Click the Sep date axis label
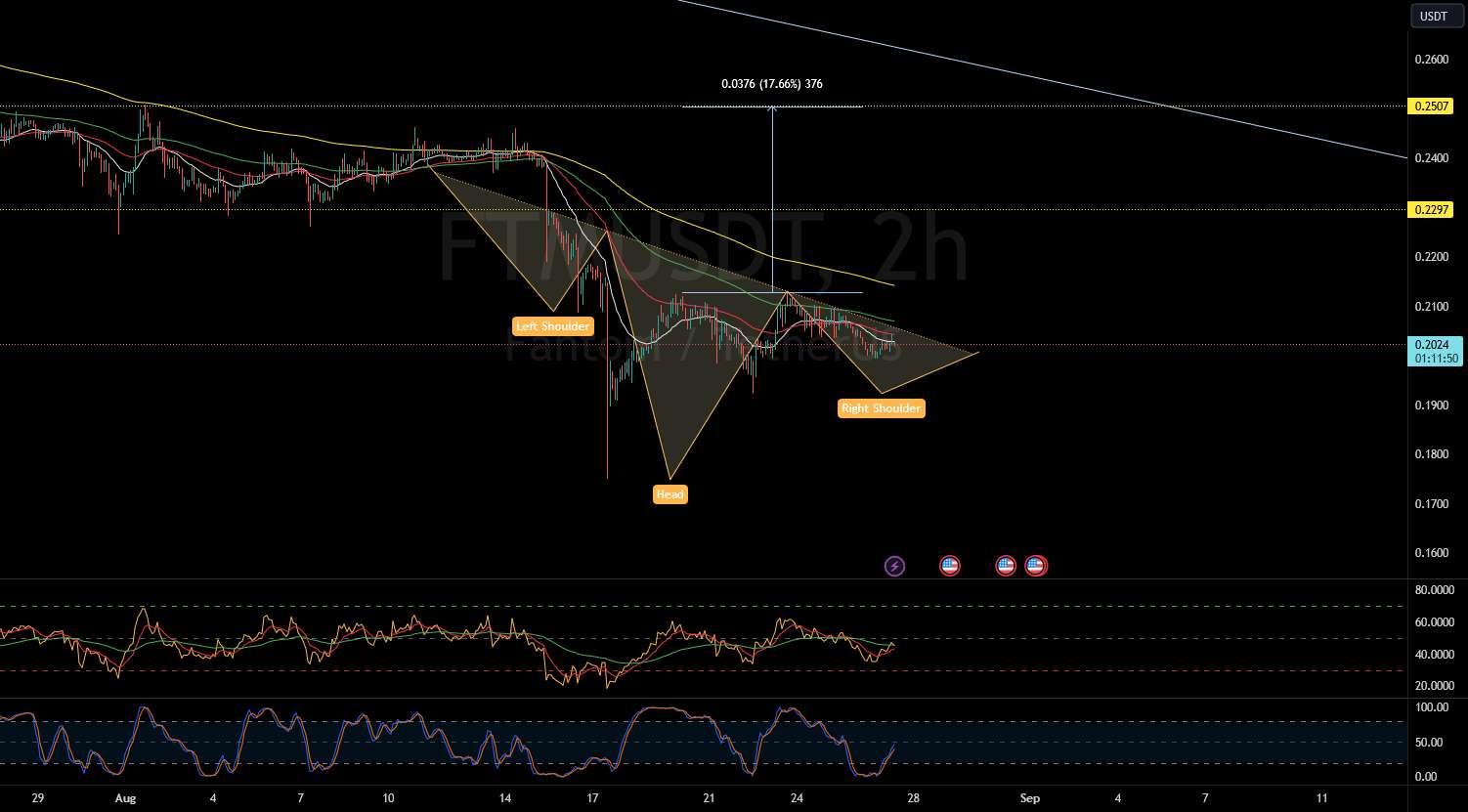This screenshot has height=812, width=1468. click(x=1029, y=798)
